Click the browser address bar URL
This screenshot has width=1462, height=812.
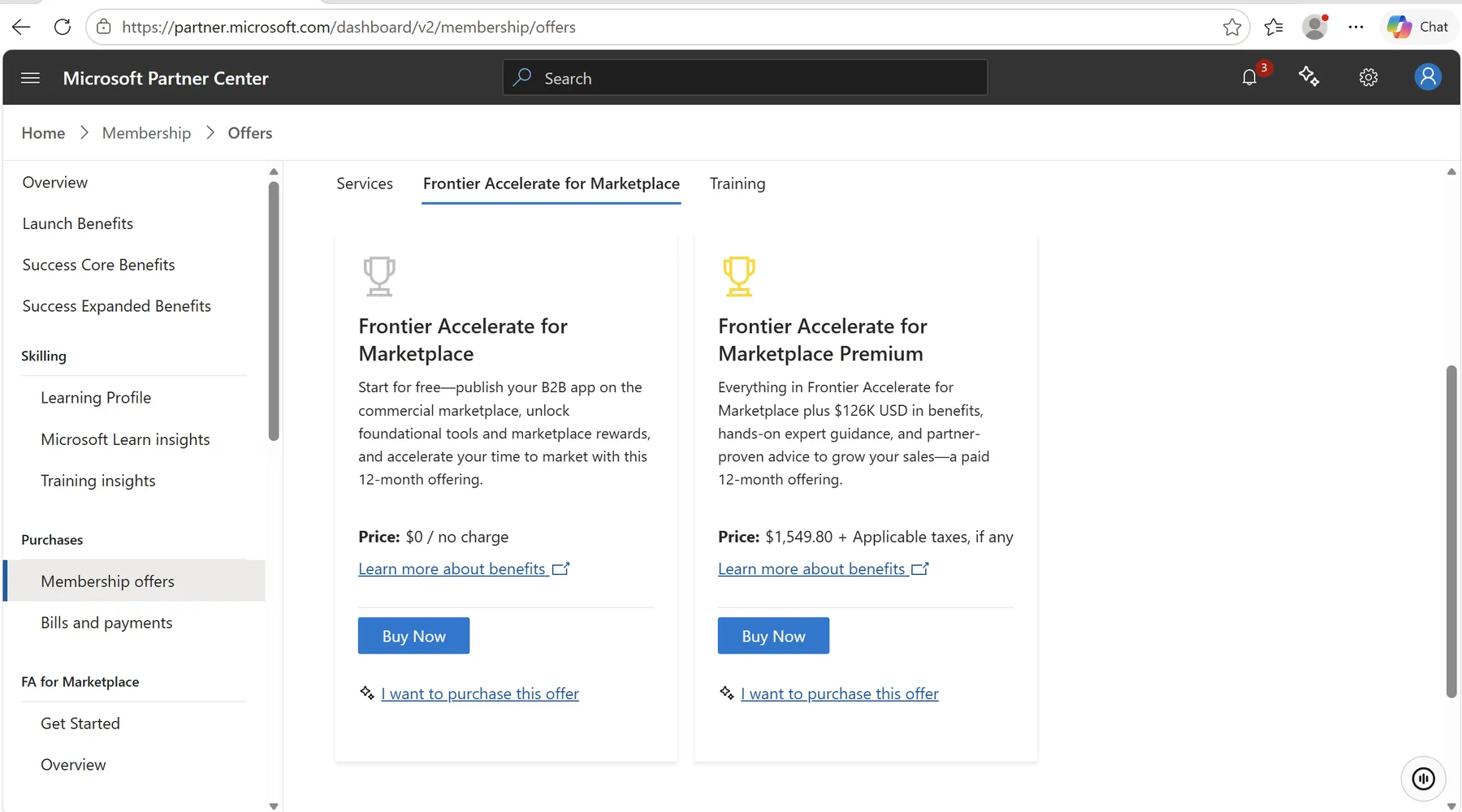point(348,27)
